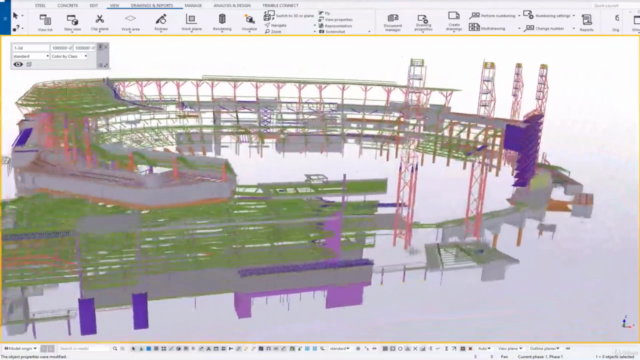
Task: Open the Auto snapping dropdown
Action: [x=484, y=349]
